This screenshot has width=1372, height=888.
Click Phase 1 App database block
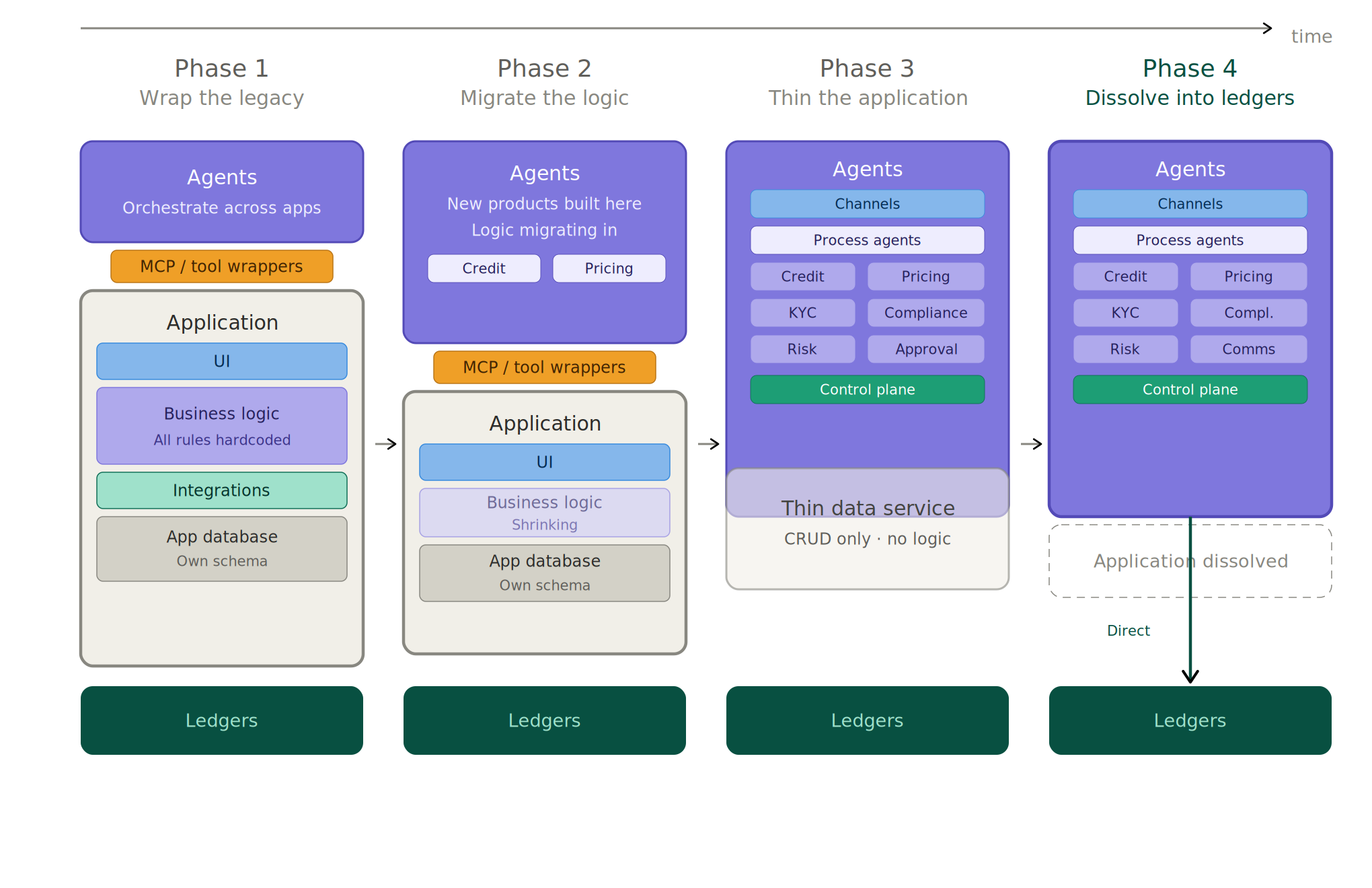pos(222,549)
